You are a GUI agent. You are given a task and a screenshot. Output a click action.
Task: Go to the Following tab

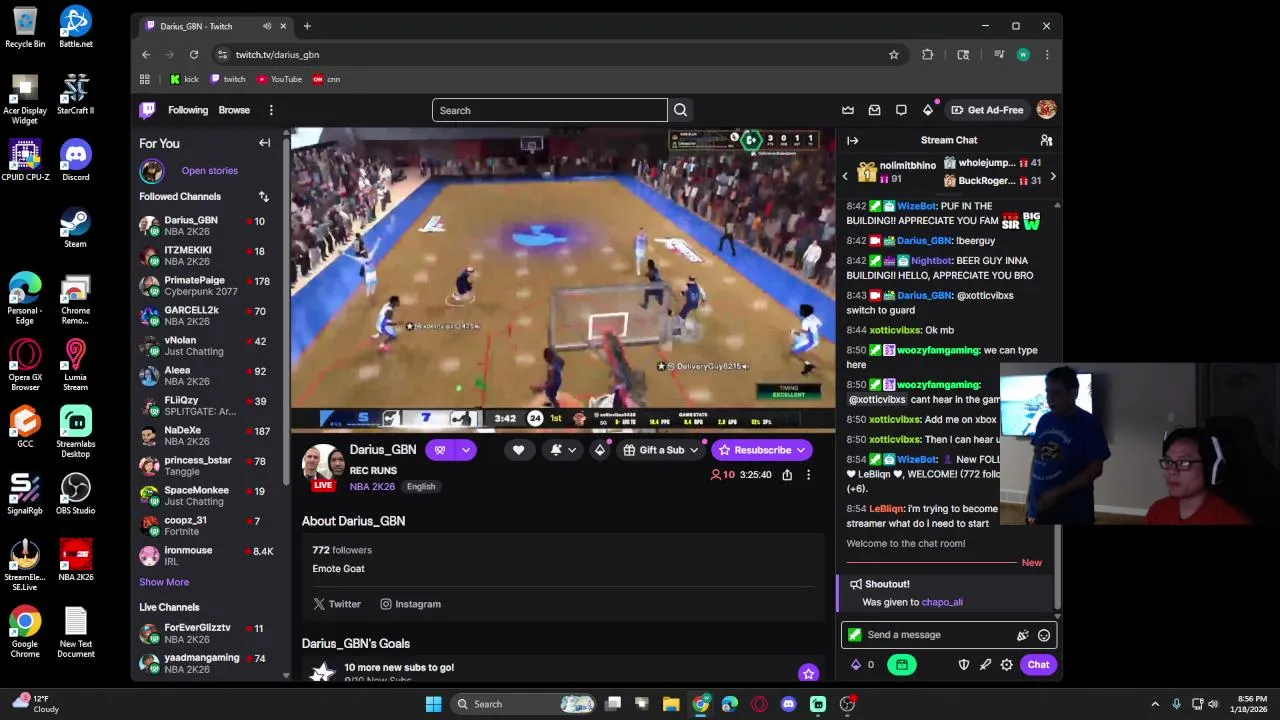(188, 110)
